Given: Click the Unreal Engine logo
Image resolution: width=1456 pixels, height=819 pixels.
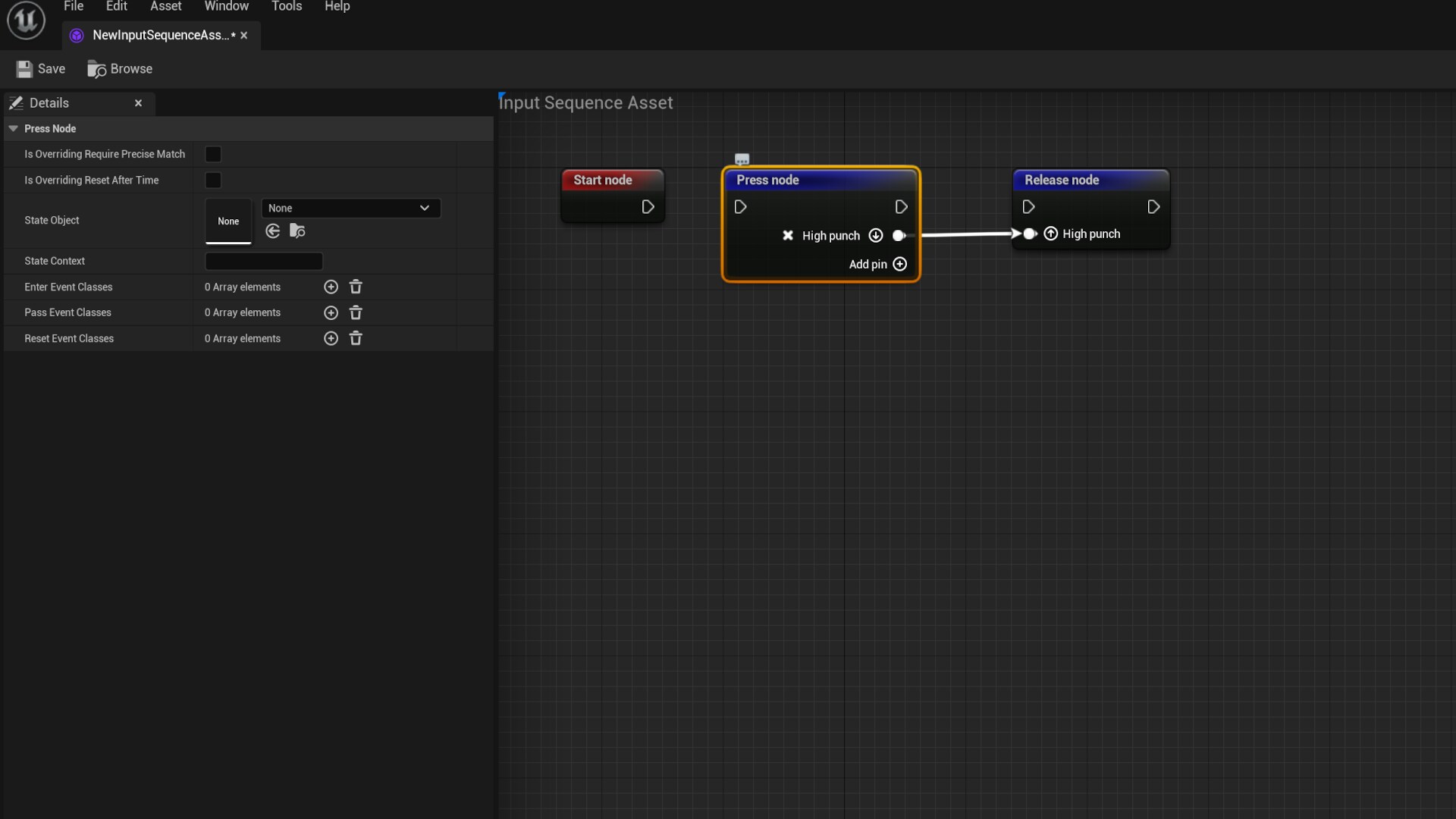Looking at the screenshot, I should 25,20.
